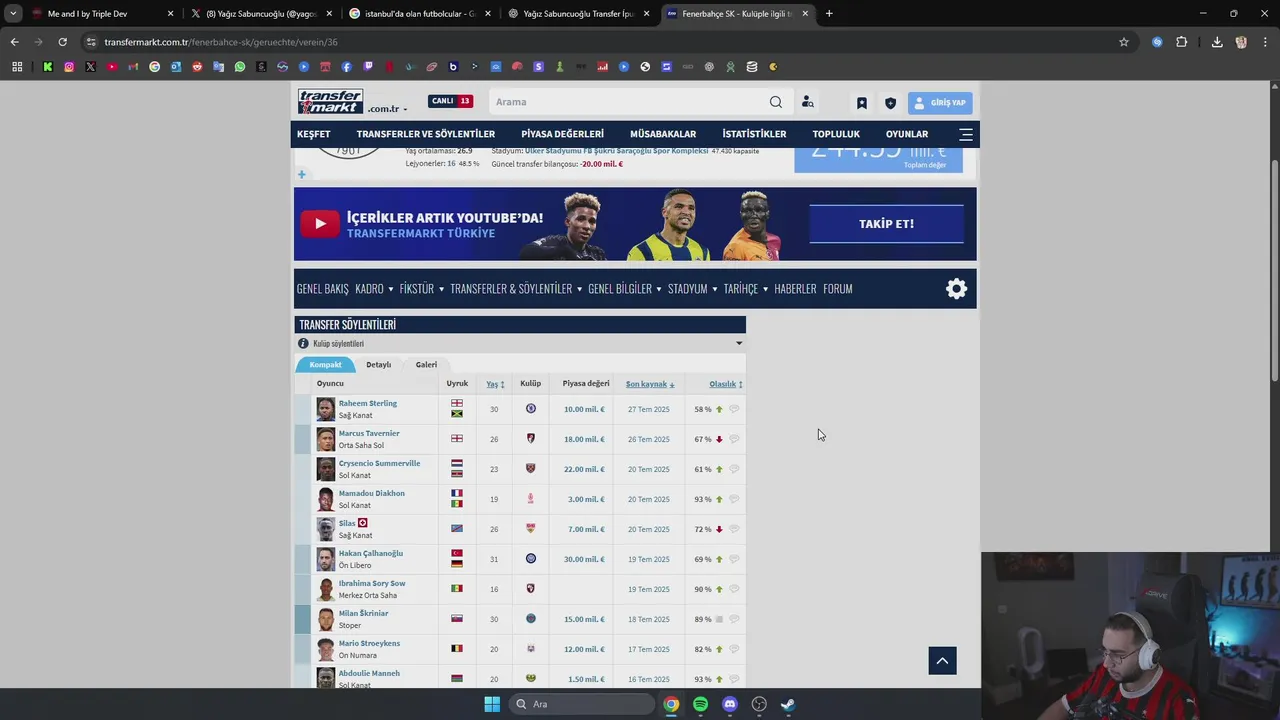Open the Kick bookmark icon
Viewport: 1280px width, 720px height.
pyautogui.click(x=47, y=67)
